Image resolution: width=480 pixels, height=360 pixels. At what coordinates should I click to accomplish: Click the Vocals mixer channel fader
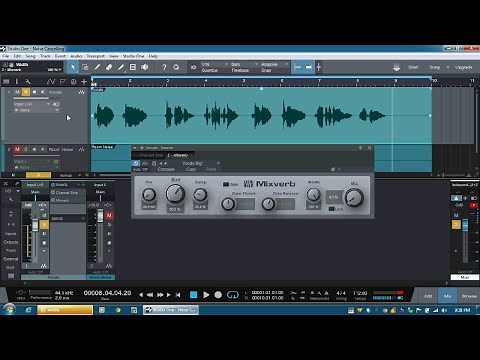point(35,225)
